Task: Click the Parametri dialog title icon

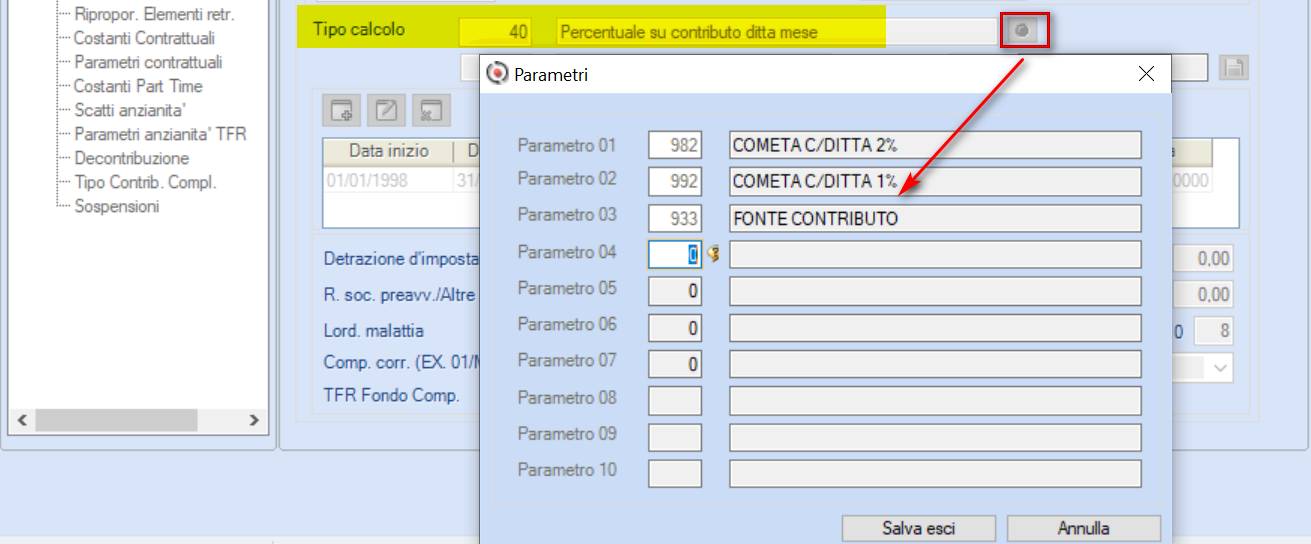Action: (x=497, y=74)
